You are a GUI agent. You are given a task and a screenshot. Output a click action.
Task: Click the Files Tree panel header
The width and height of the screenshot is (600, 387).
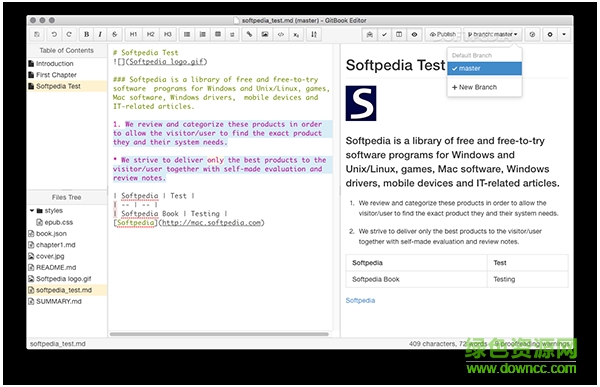[67, 198]
